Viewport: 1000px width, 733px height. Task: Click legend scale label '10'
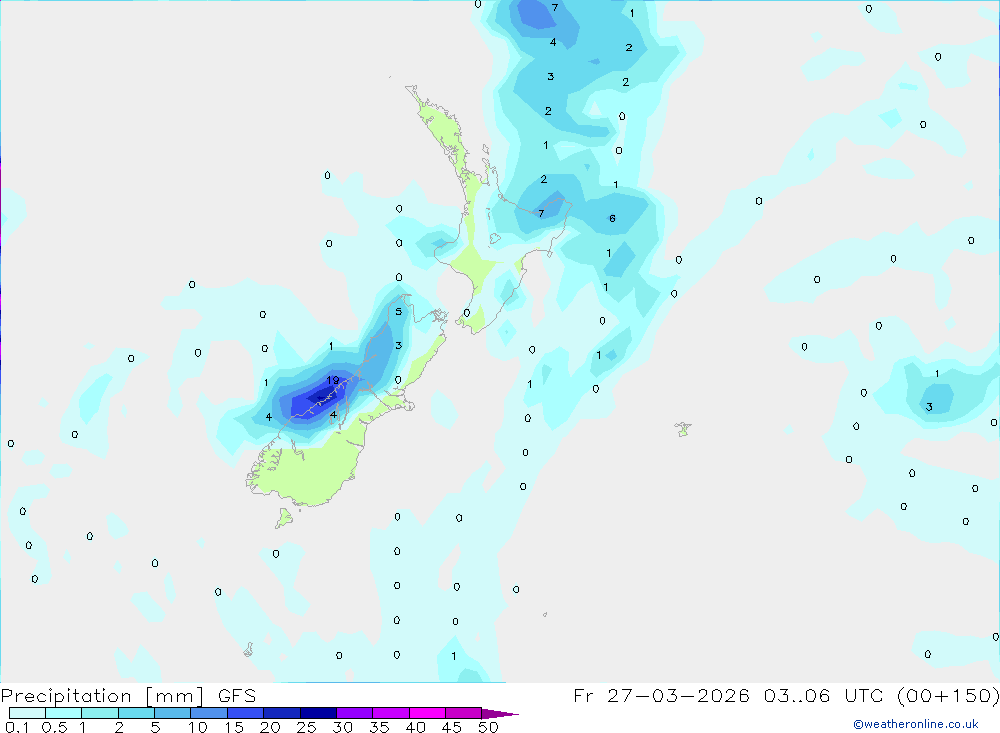pyautogui.click(x=198, y=727)
